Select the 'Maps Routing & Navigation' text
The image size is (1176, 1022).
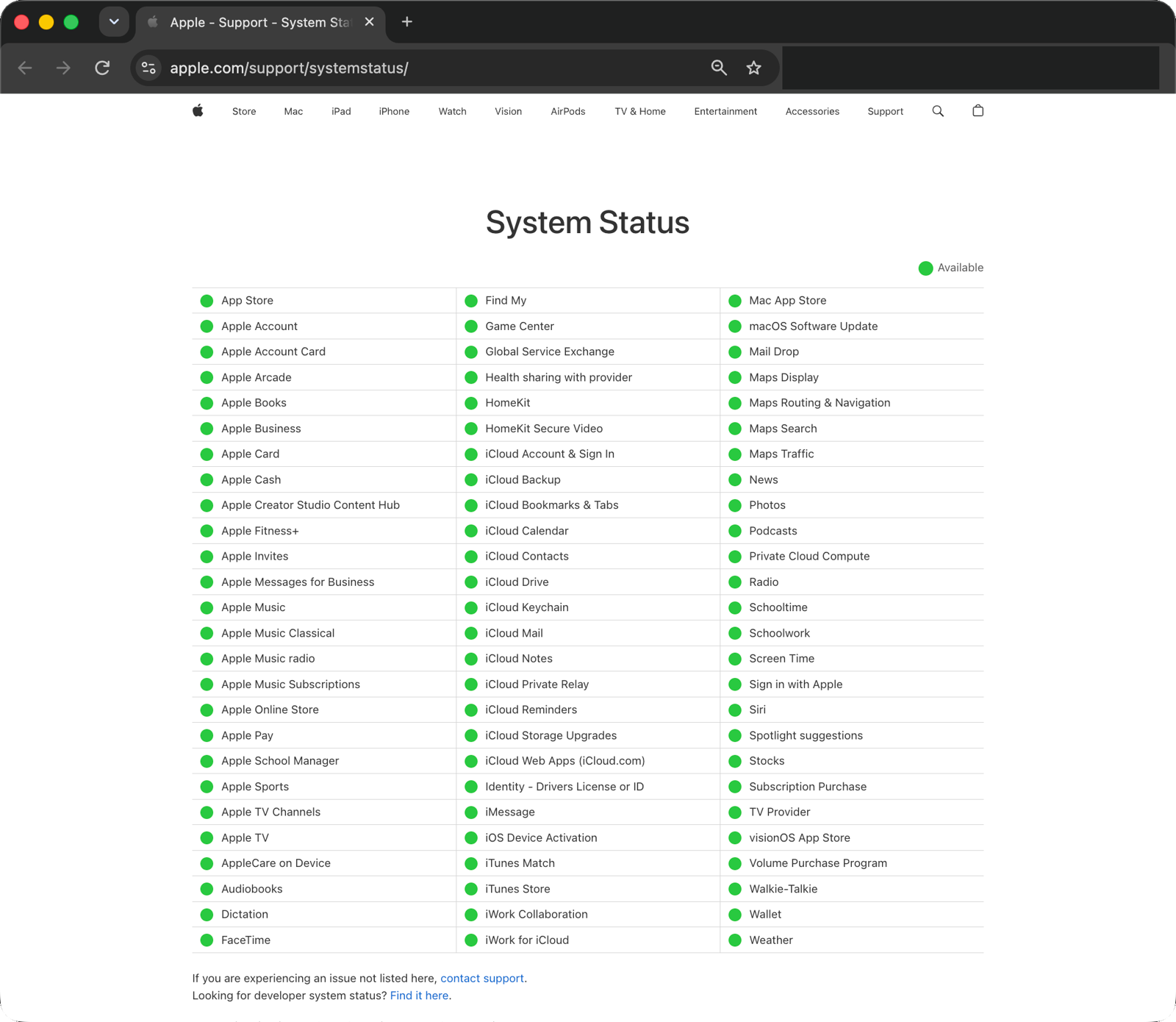[820, 403]
